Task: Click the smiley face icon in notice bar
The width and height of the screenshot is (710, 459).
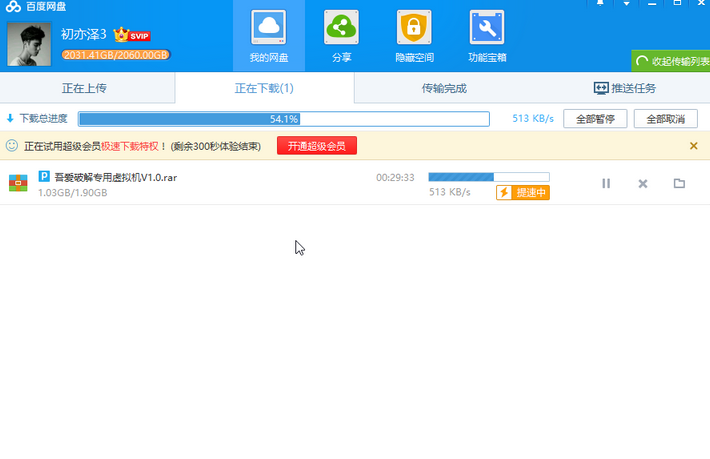Action: [12, 145]
